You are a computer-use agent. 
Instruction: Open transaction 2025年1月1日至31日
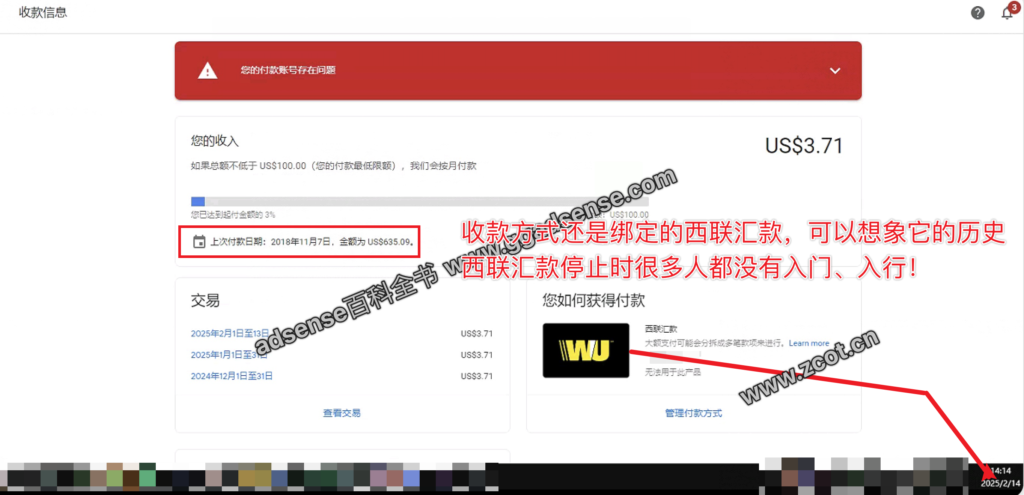pos(230,355)
